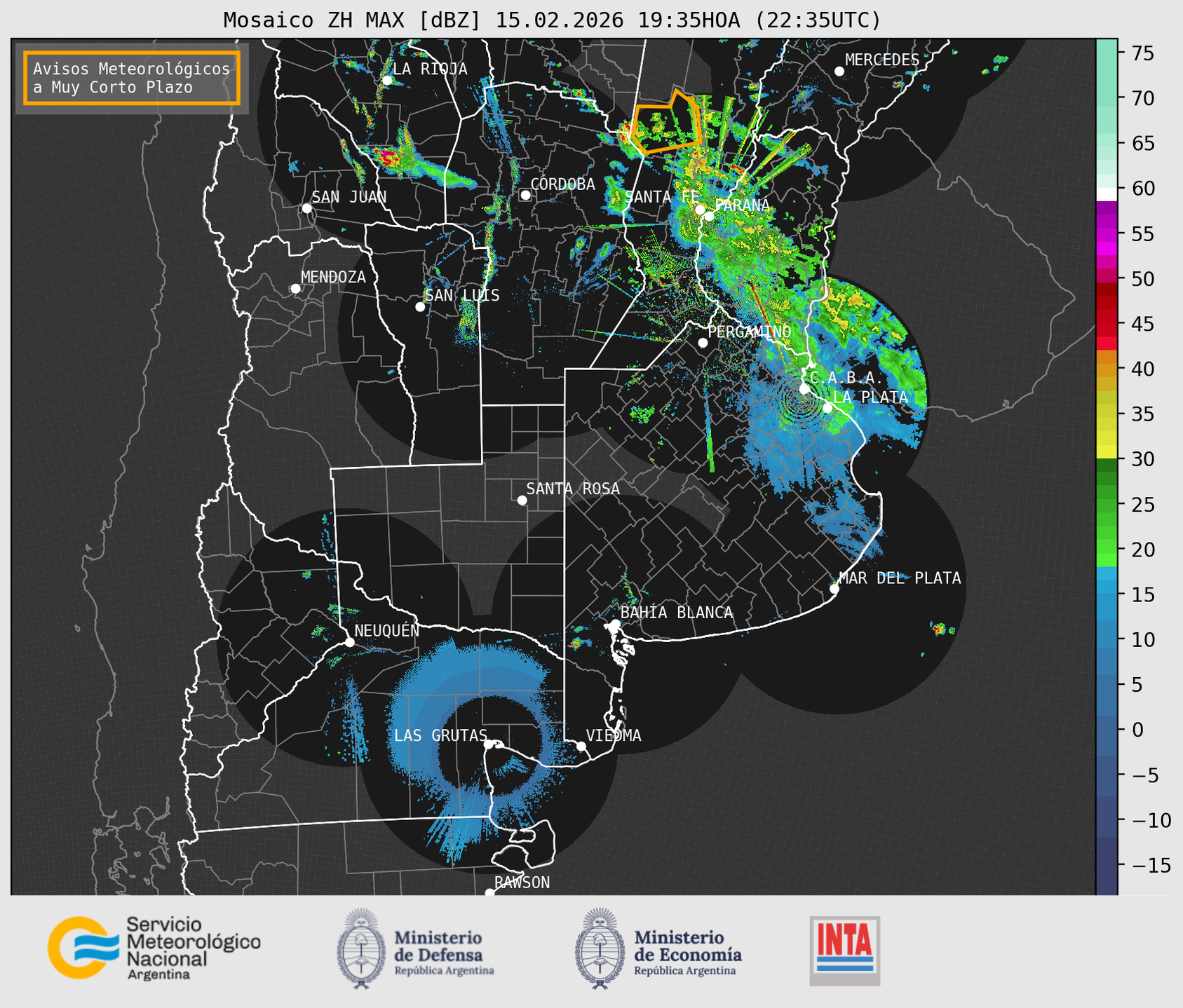
Task: Click the Neuquén city marker dot
Action: point(350,642)
